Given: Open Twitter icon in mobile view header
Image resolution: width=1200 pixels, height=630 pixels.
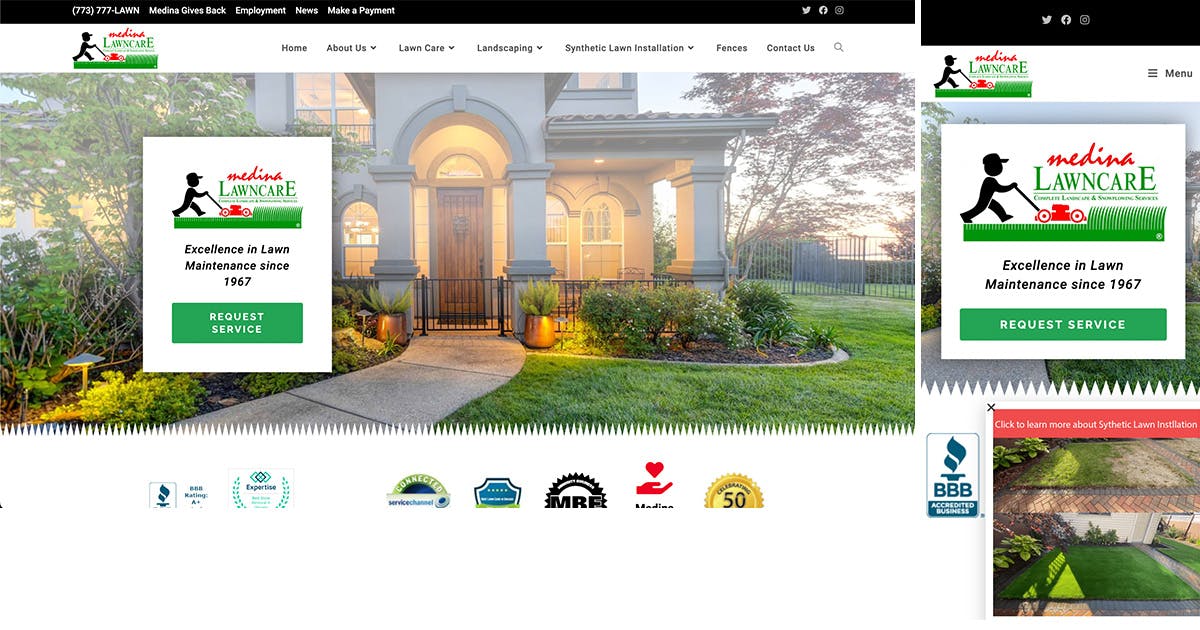Looking at the screenshot, I should point(1047,20).
